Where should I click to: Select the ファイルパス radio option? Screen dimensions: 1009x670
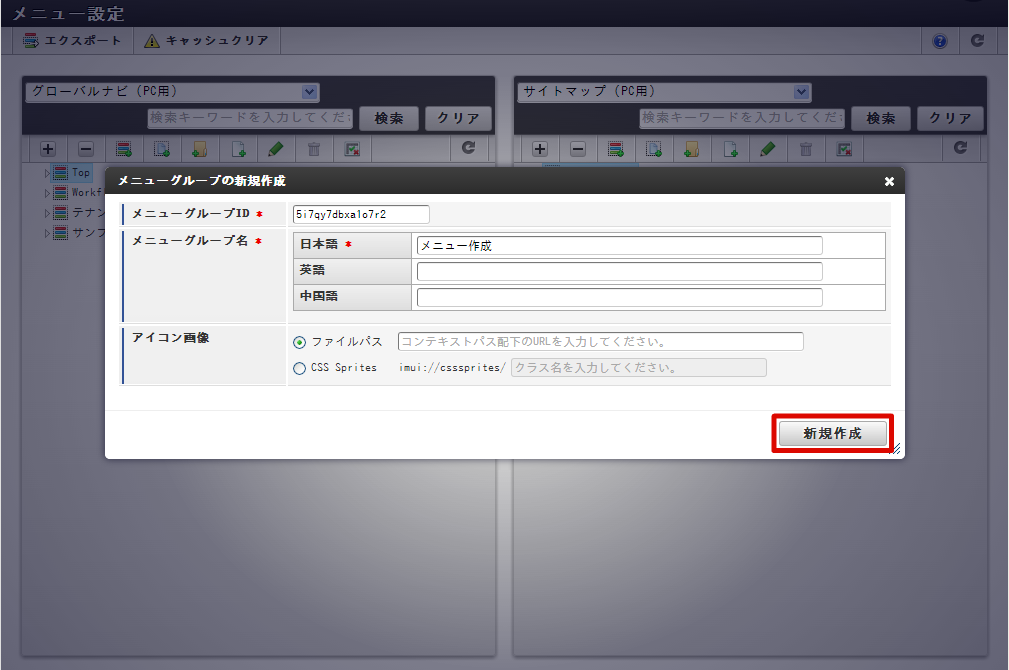(299, 342)
